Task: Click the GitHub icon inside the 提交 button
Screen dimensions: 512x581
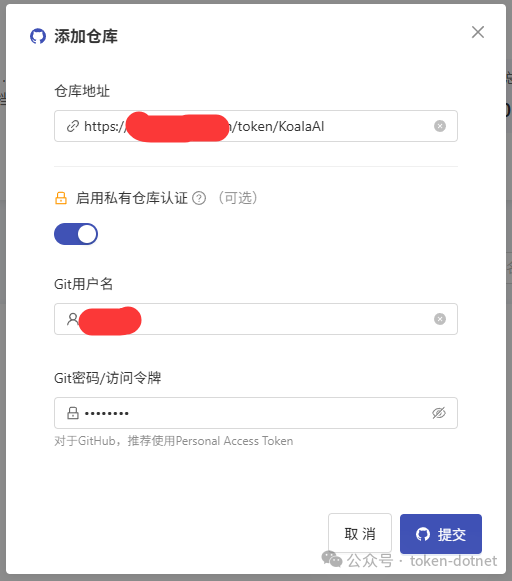Action: [423, 534]
